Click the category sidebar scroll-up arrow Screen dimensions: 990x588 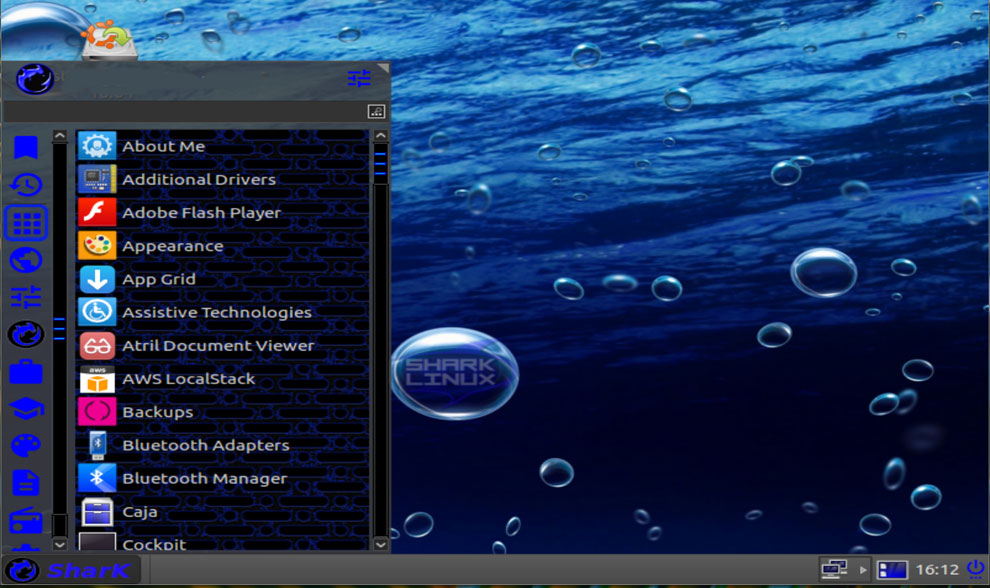60,135
